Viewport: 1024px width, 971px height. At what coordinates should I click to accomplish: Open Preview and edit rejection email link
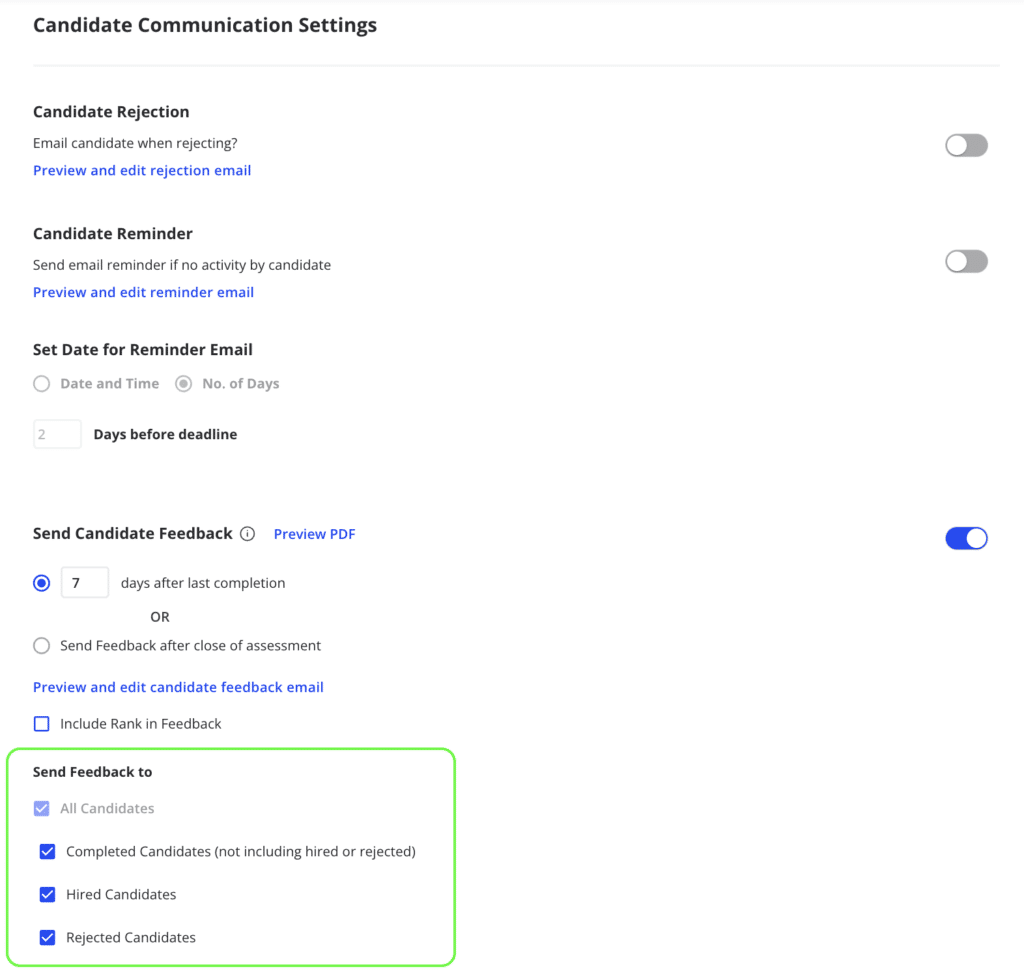pos(142,171)
